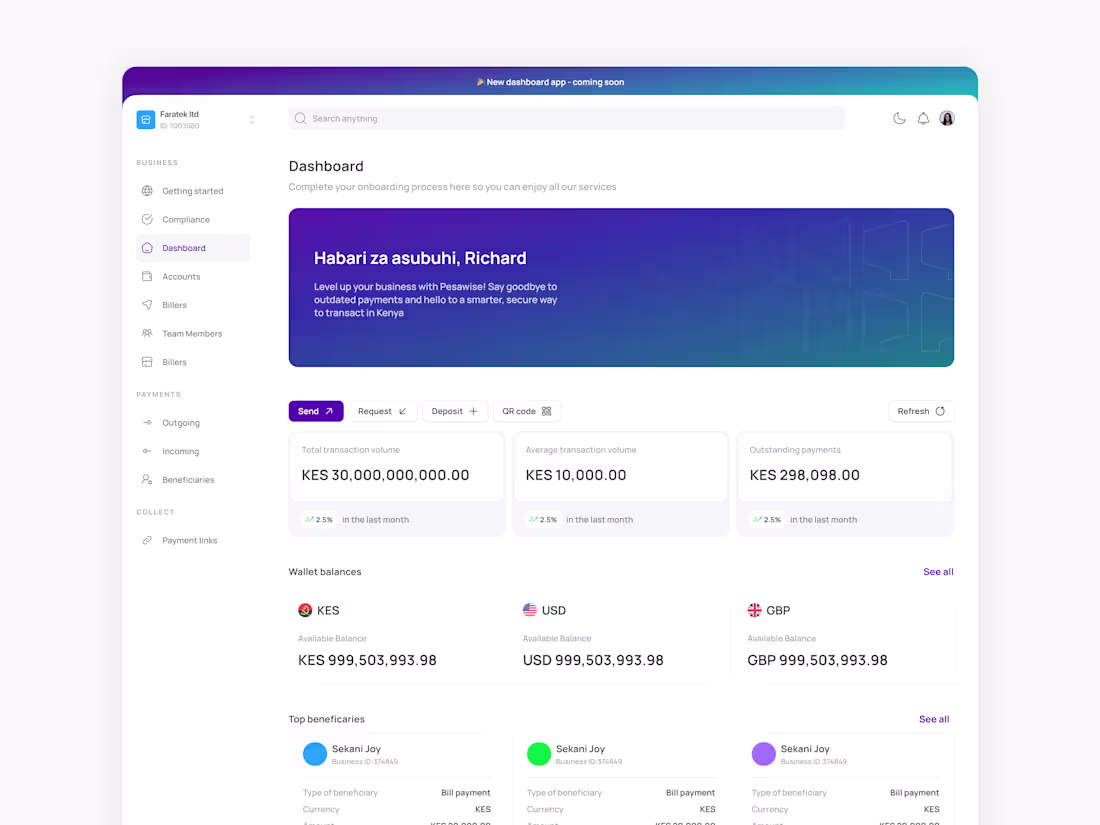The width and height of the screenshot is (1100, 825).
Task: Open the notifications bell
Action: pyautogui.click(x=923, y=117)
